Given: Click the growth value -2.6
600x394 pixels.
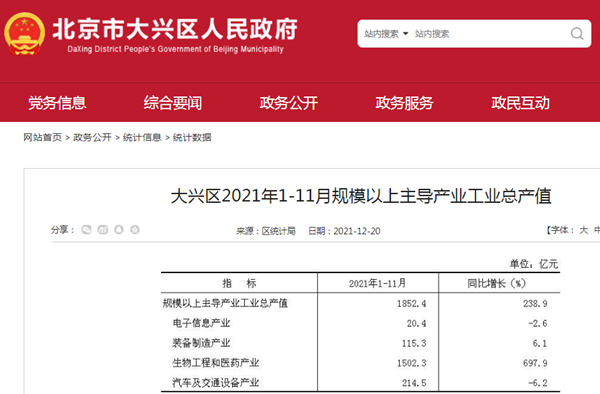Looking at the screenshot, I should 538,323.
